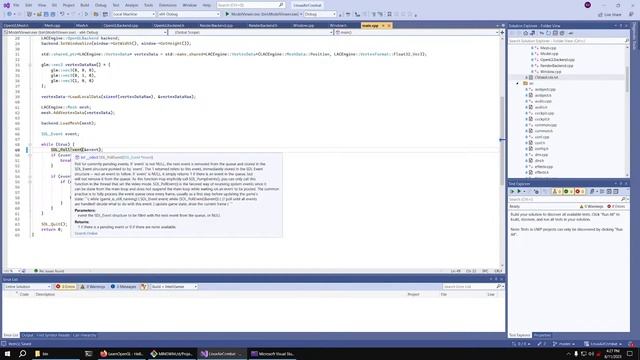Click the Visual Studio logo icon
This screenshot has width=640, height=360.
pyautogui.click(x=7, y=5)
